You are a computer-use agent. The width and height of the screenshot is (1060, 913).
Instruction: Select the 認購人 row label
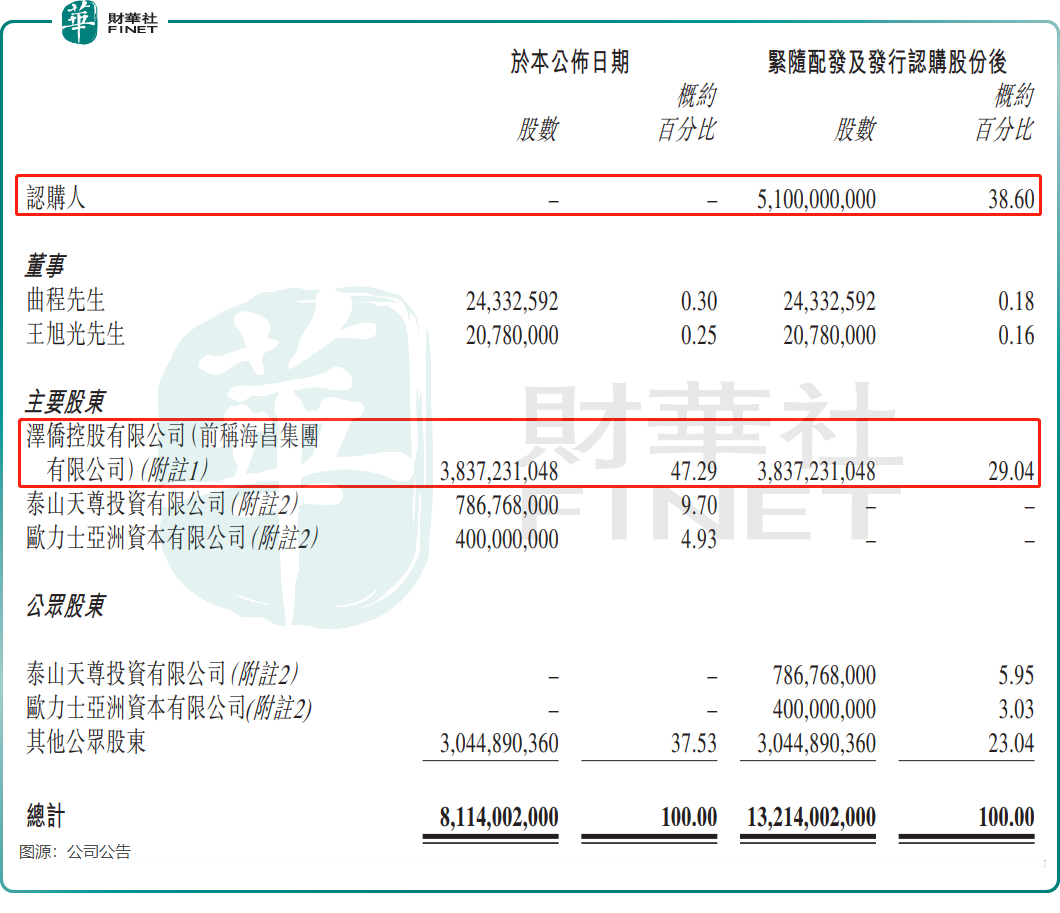(56, 198)
